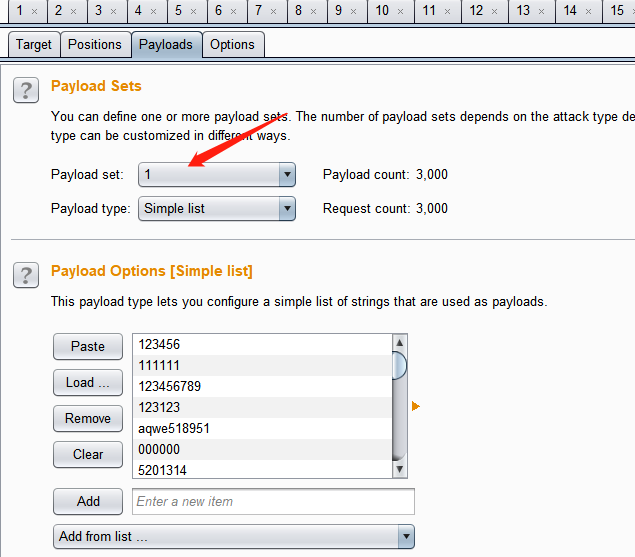Open the Payload set dropdown
Viewport: 635px width, 557px height.
coord(217,175)
